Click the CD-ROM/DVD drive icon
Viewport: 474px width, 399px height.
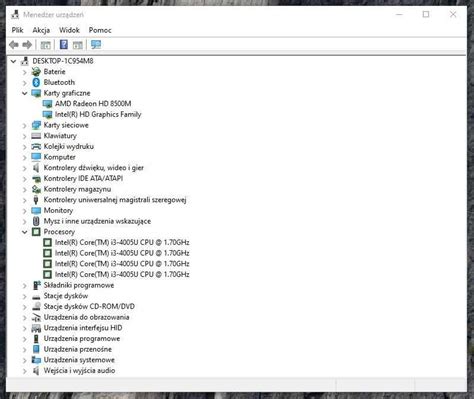tap(36, 306)
